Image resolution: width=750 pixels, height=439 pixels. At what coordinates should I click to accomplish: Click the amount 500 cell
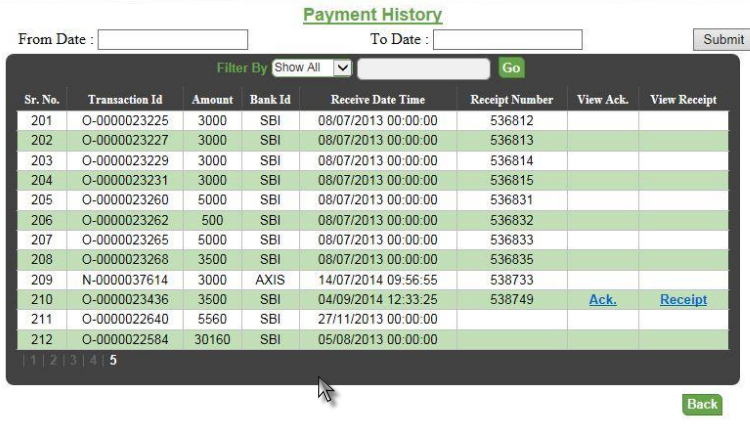pos(212,220)
